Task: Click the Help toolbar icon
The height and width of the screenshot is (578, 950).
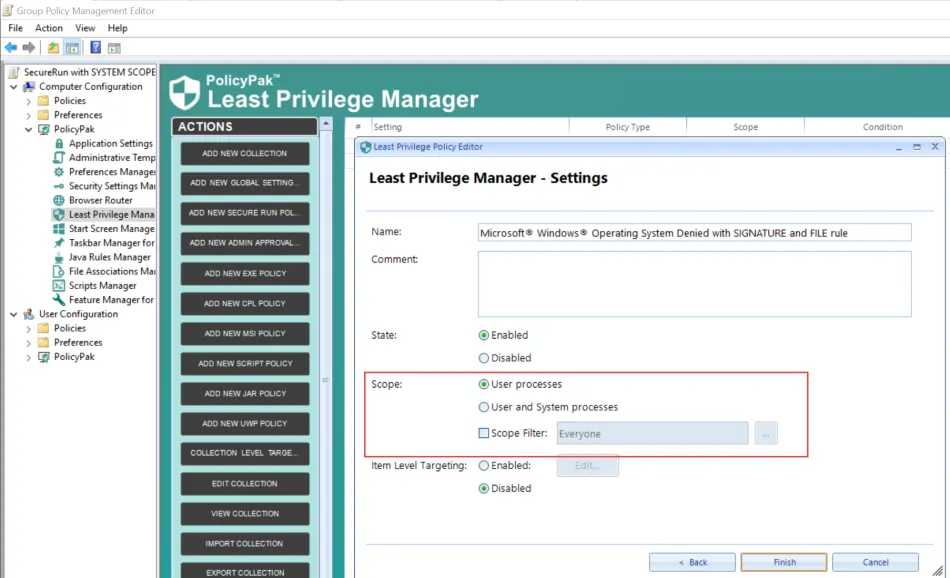Action: coord(95,47)
